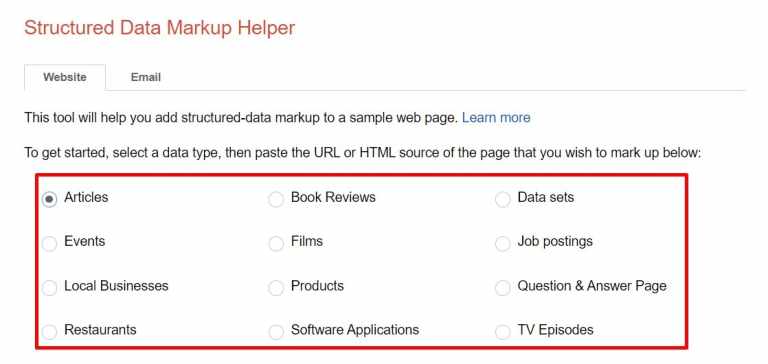Image resolution: width=768 pixels, height=364 pixels.
Task: Click the Local Businesses label text
Action: pos(116,286)
